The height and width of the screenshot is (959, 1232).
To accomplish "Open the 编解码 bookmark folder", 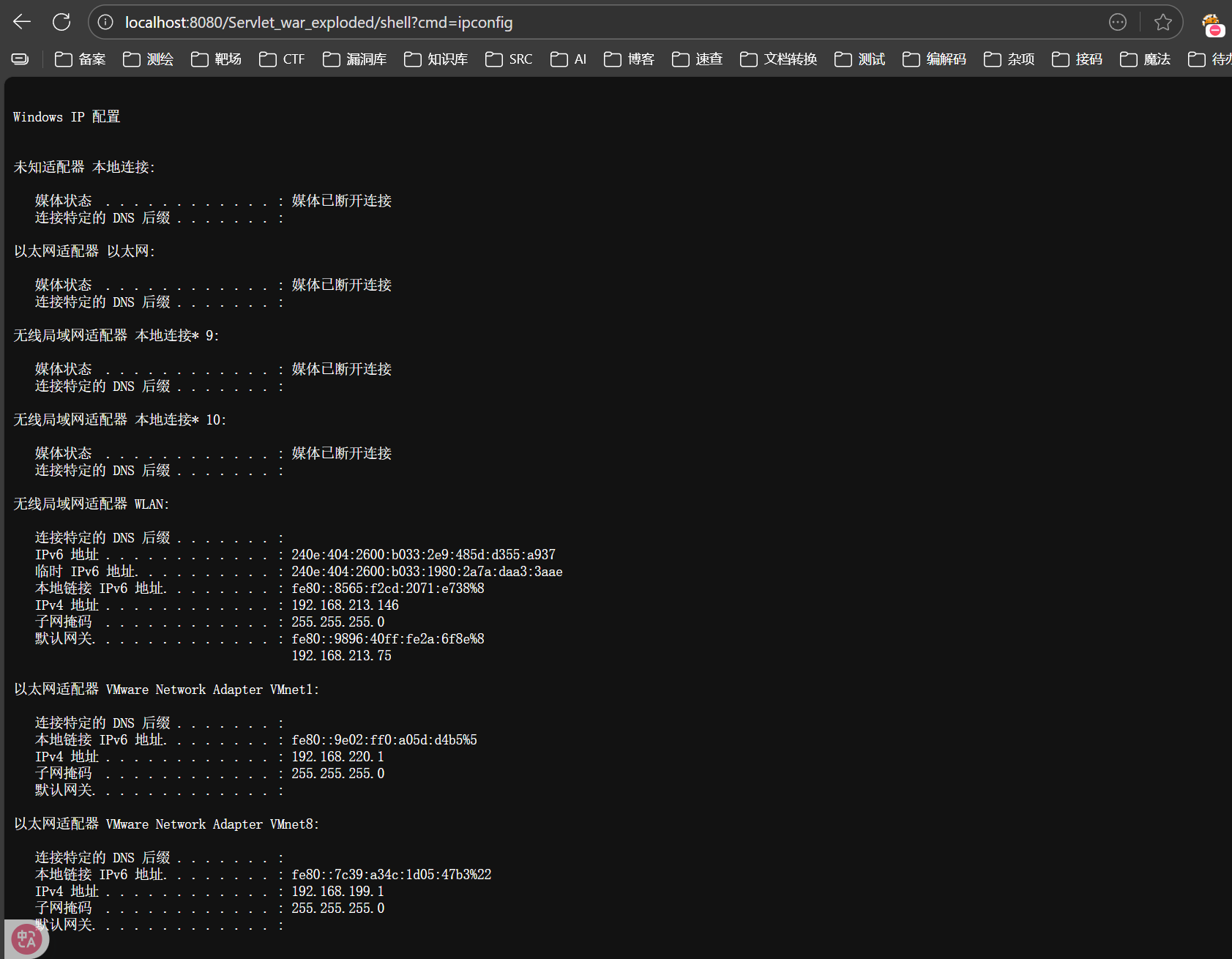I will coord(935,59).
